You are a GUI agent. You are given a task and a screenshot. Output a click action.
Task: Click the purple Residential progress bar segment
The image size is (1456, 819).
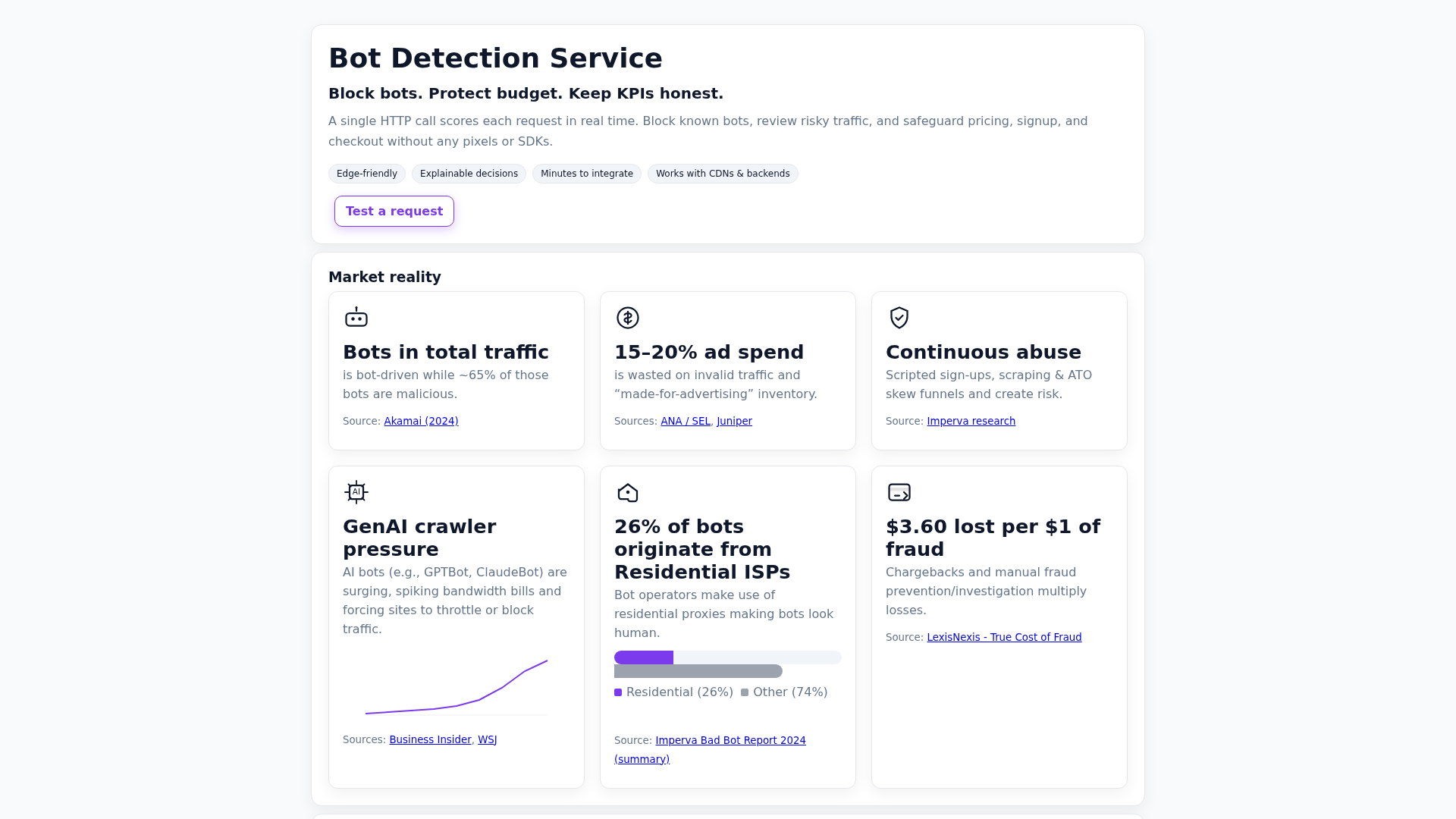[x=644, y=657]
